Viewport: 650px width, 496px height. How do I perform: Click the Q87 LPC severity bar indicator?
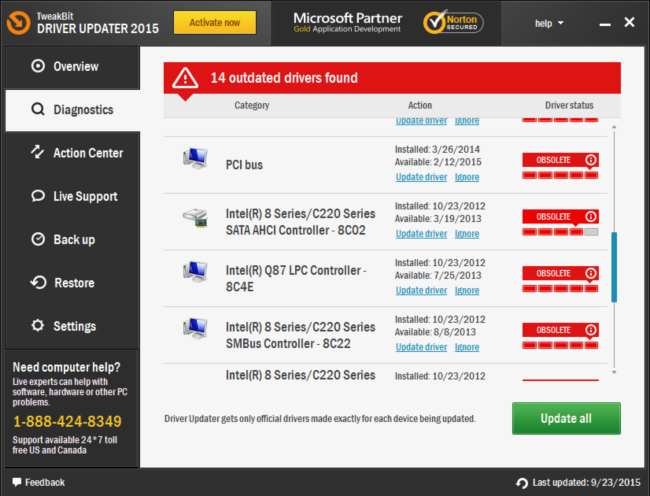click(x=560, y=288)
